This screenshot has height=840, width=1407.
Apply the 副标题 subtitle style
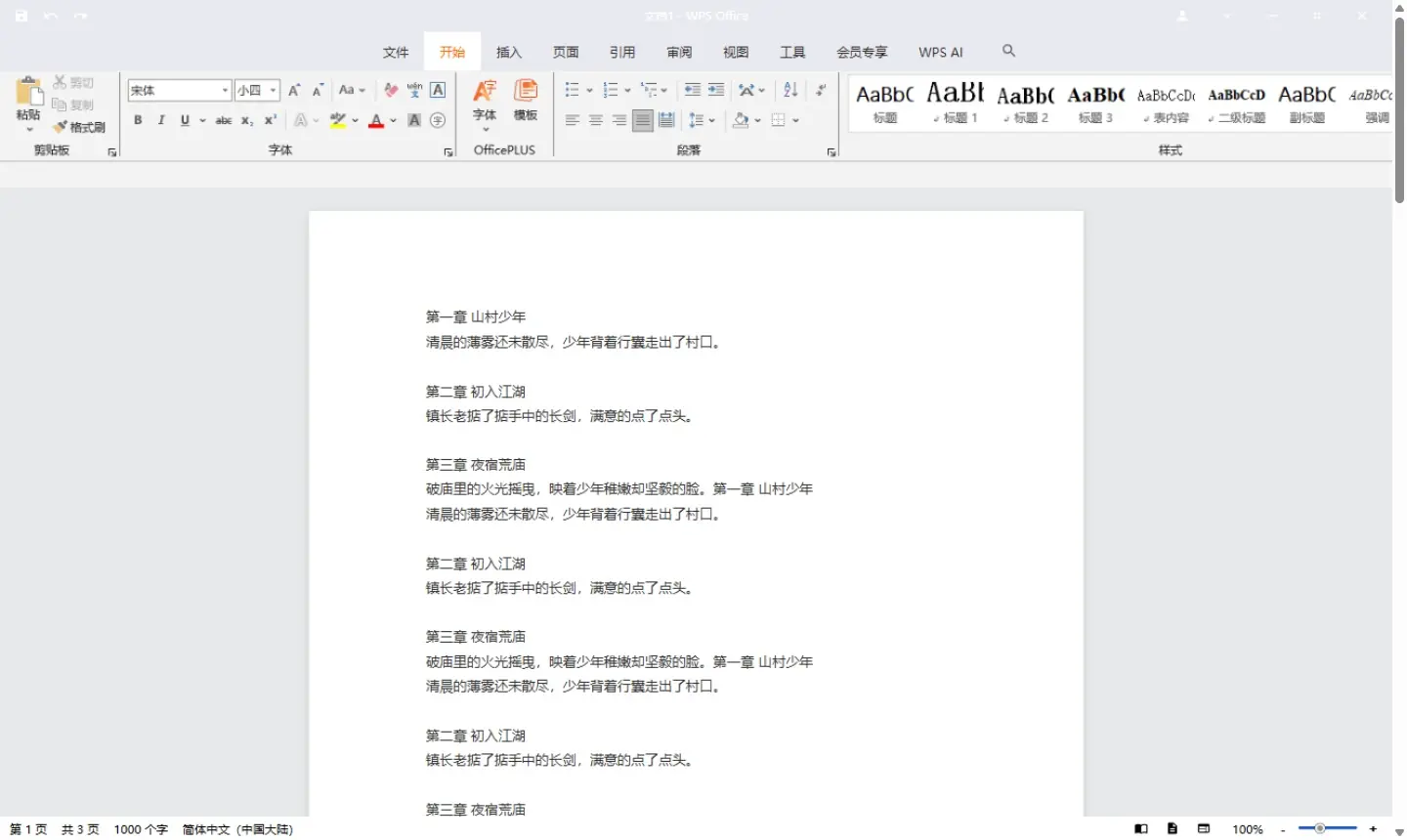point(1307,102)
